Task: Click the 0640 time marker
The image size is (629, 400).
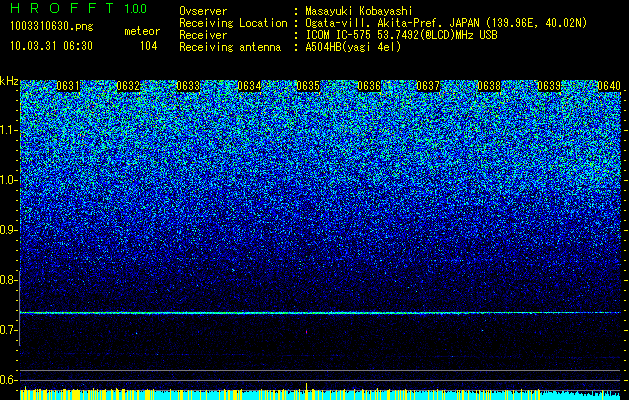Action: 609,86
